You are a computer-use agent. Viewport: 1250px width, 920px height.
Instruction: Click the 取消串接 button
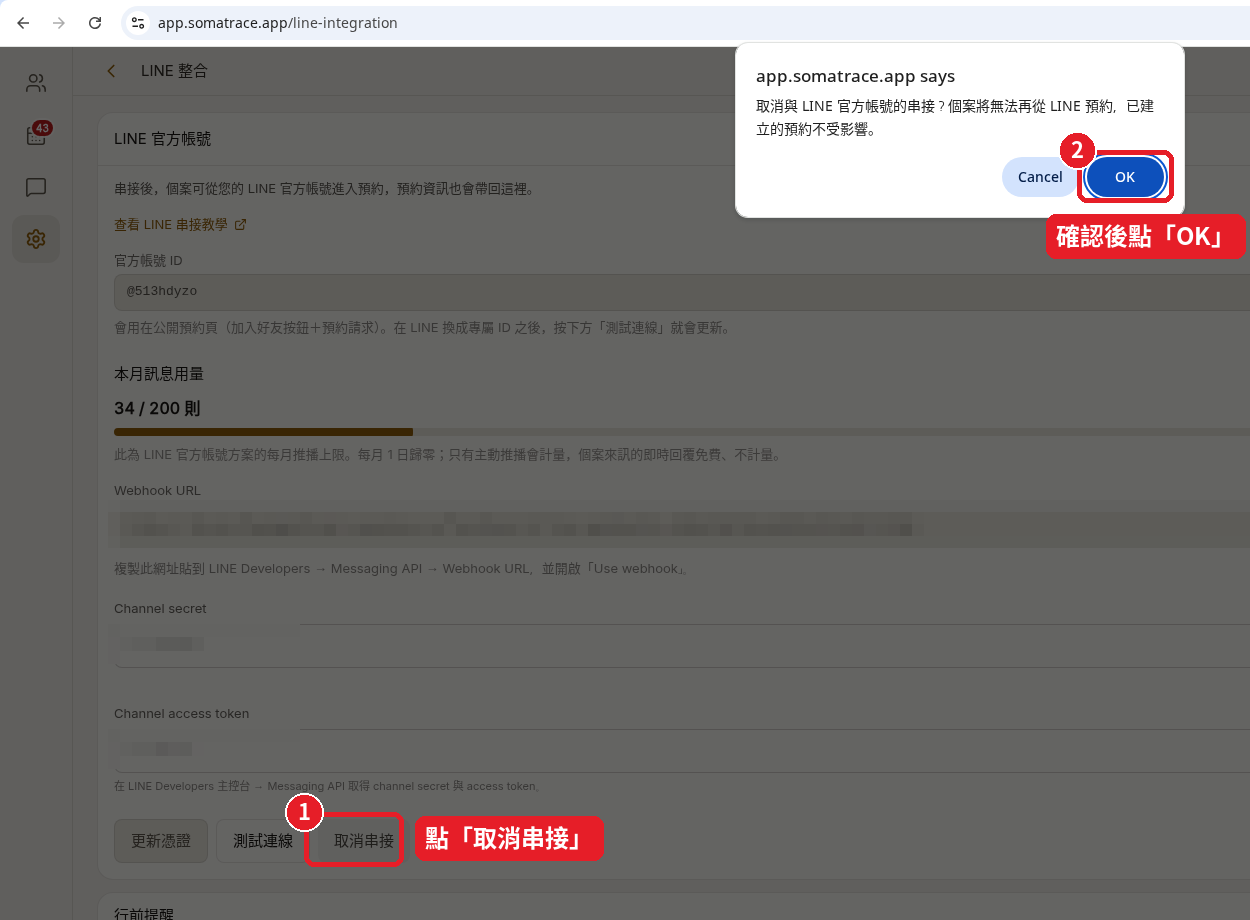(364, 841)
